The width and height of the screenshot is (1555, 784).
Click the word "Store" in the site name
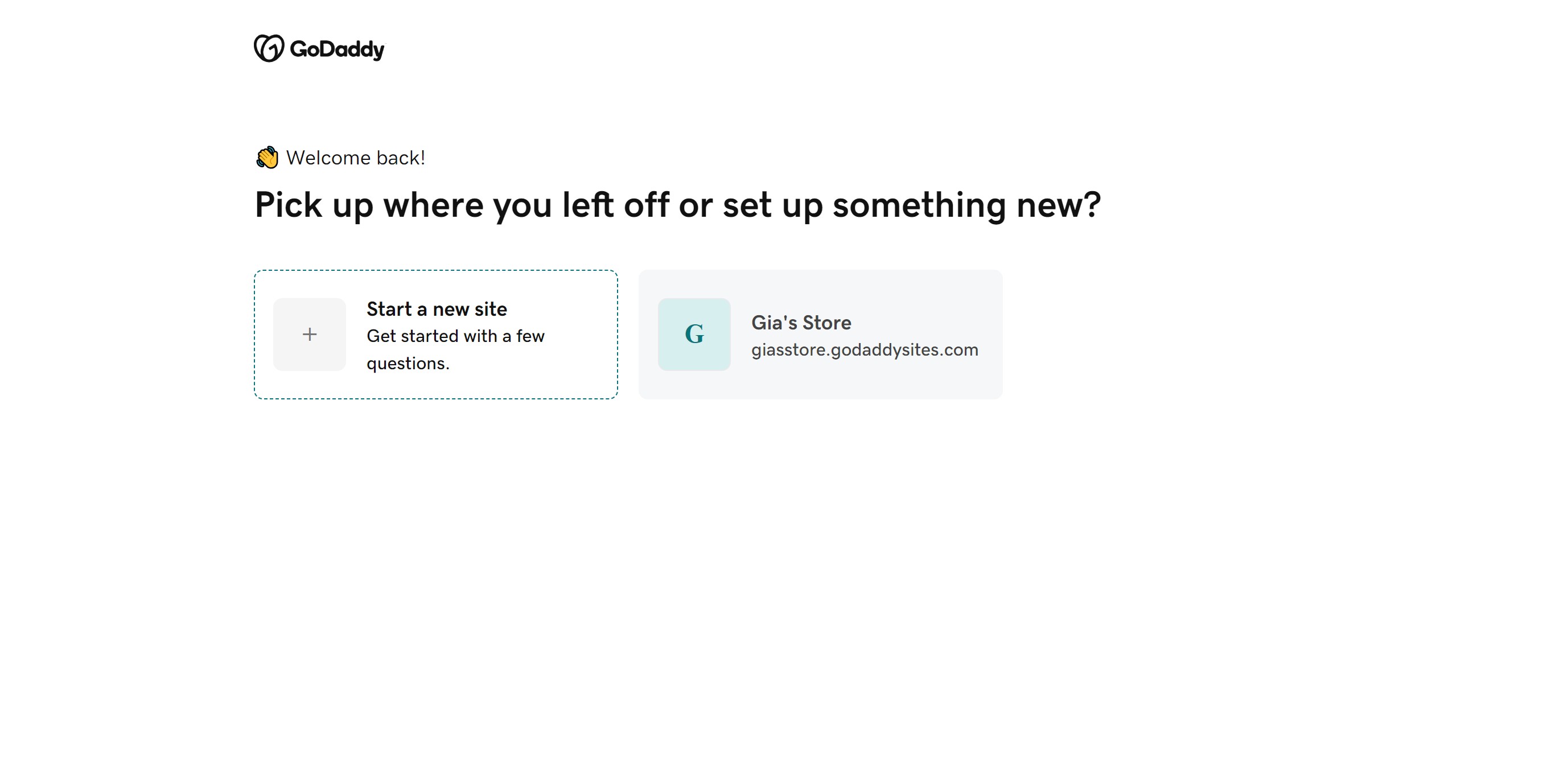coord(827,323)
